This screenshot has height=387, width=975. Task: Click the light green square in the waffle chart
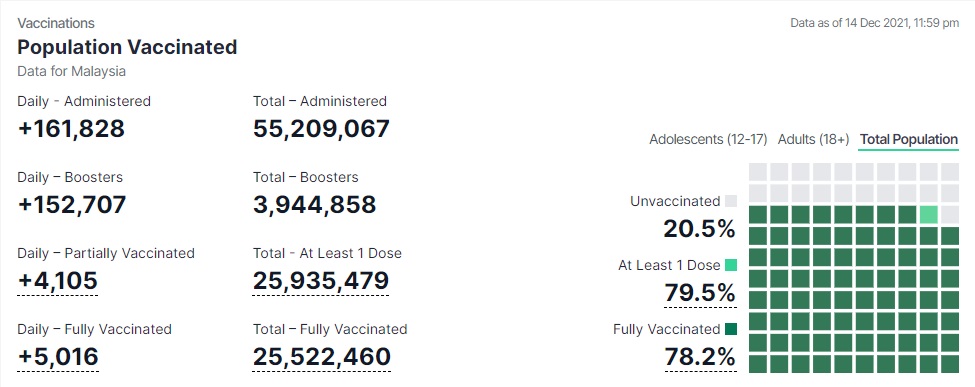(x=928, y=215)
